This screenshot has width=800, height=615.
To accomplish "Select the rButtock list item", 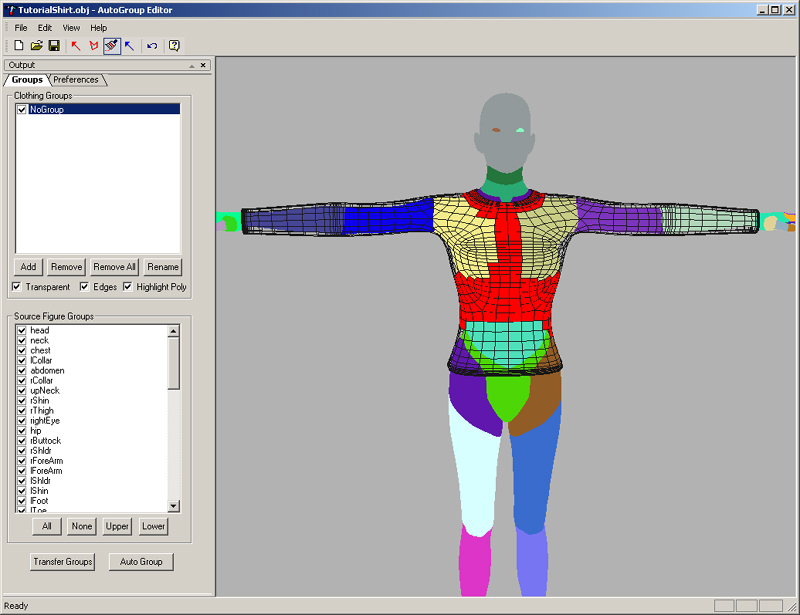I will click(x=45, y=440).
